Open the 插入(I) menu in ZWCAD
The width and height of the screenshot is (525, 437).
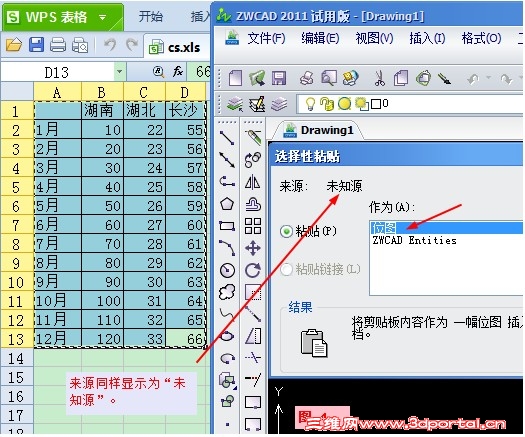click(427, 38)
